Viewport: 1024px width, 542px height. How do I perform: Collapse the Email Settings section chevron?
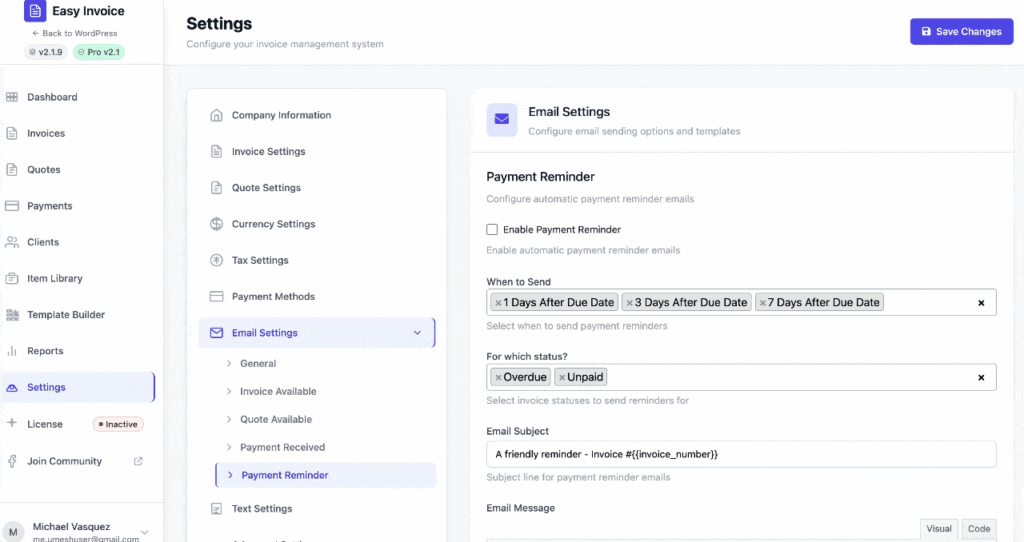tap(417, 333)
